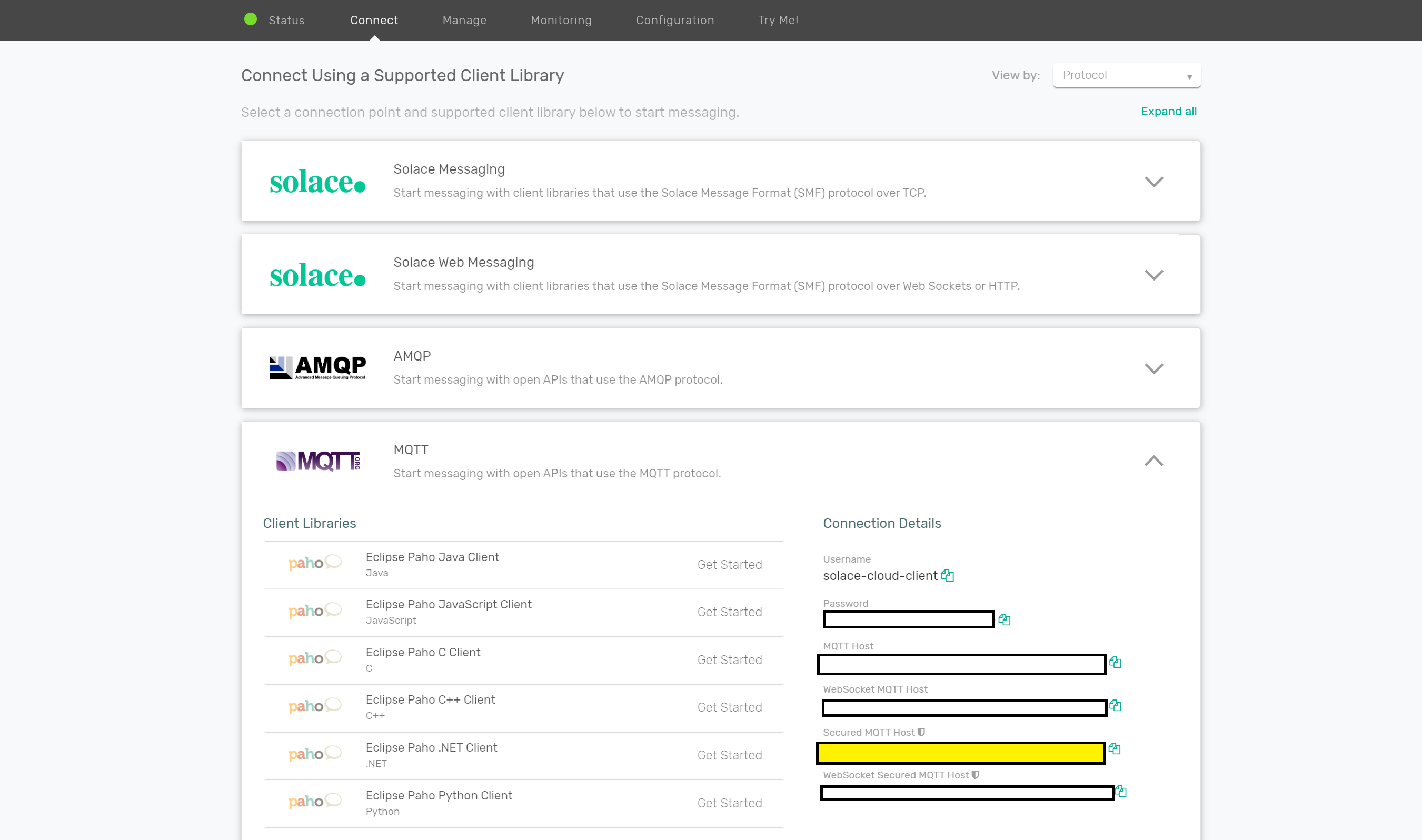This screenshot has height=840, width=1422.
Task: Copy the MQTT Host value
Action: (1116, 663)
